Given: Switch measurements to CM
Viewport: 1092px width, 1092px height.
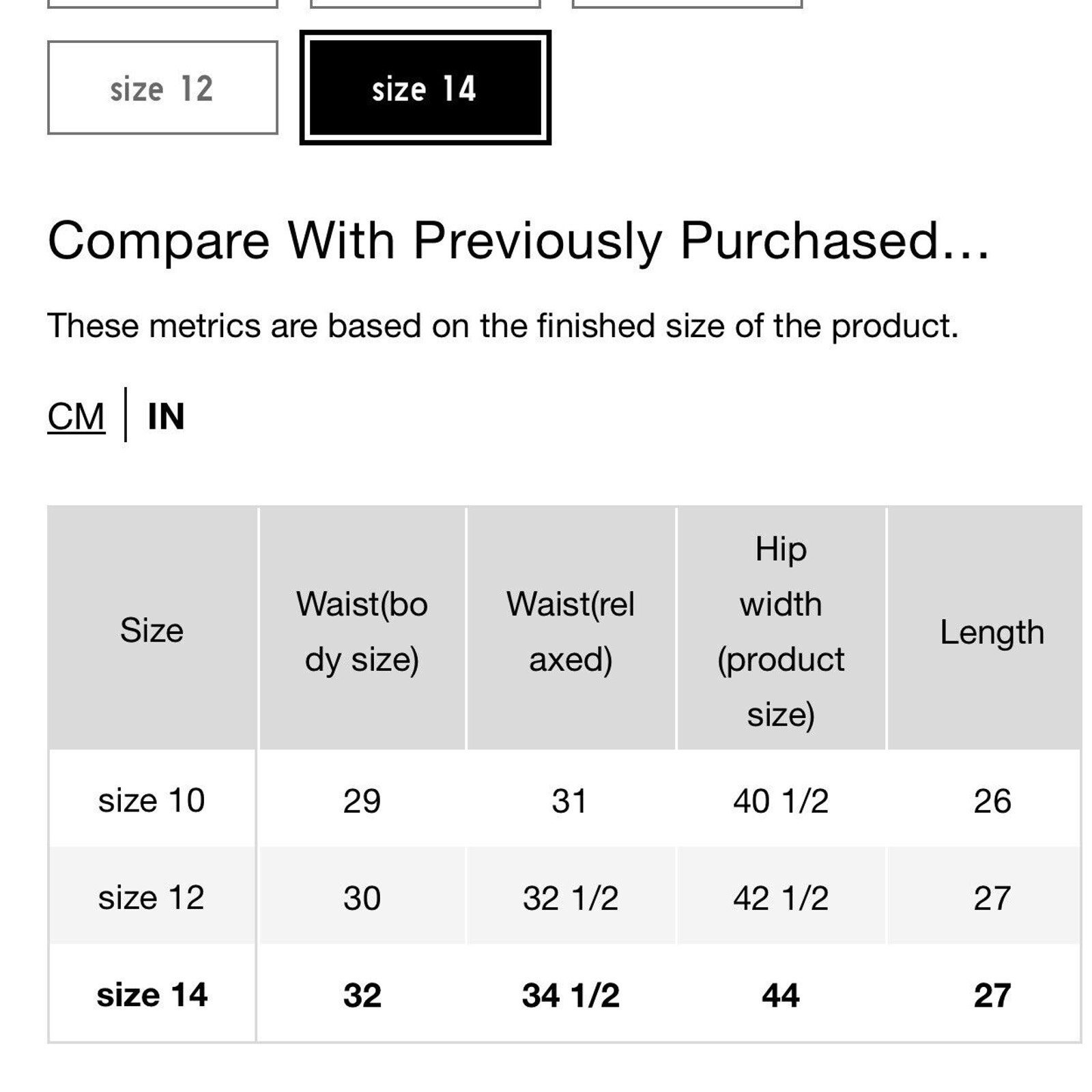Looking at the screenshot, I should point(76,416).
